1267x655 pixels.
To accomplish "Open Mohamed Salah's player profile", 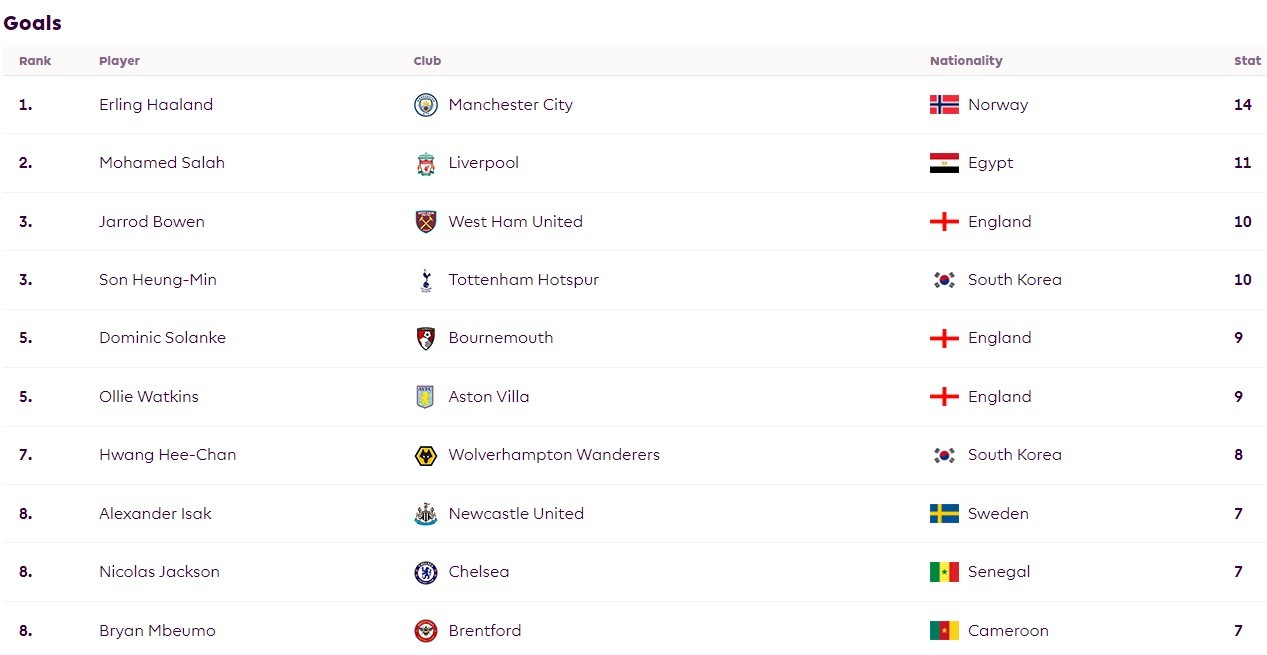I will [x=162, y=163].
